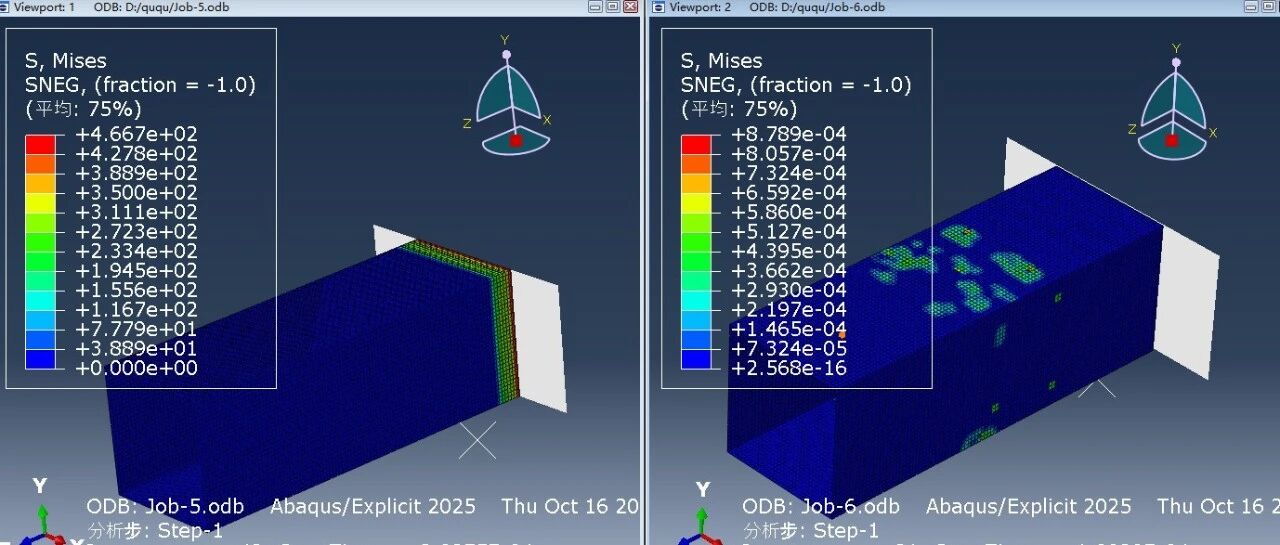Click legend value +2.930e-04
The image size is (1280, 545).
[x=790, y=290]
